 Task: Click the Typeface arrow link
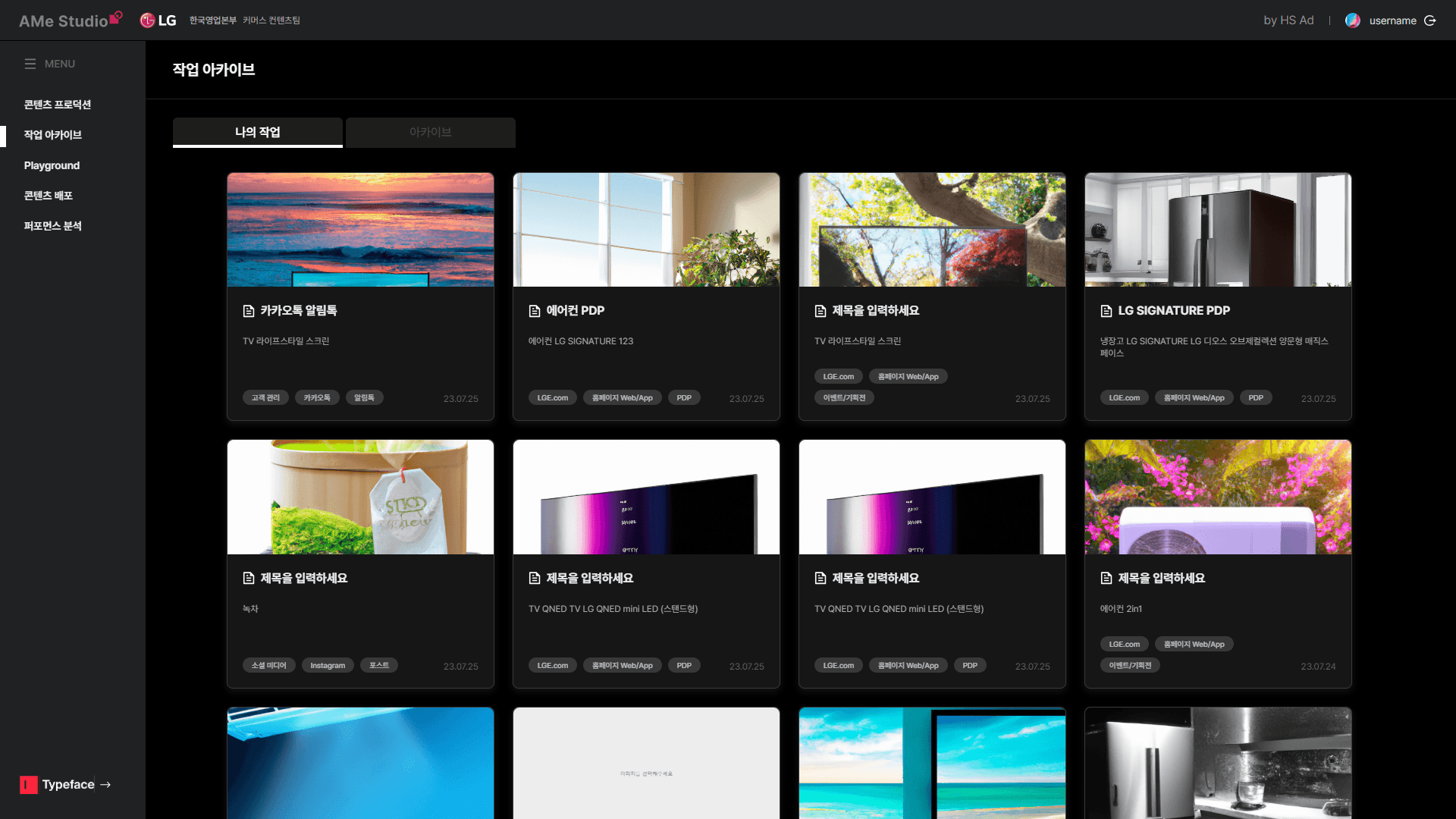coord(105,785)
